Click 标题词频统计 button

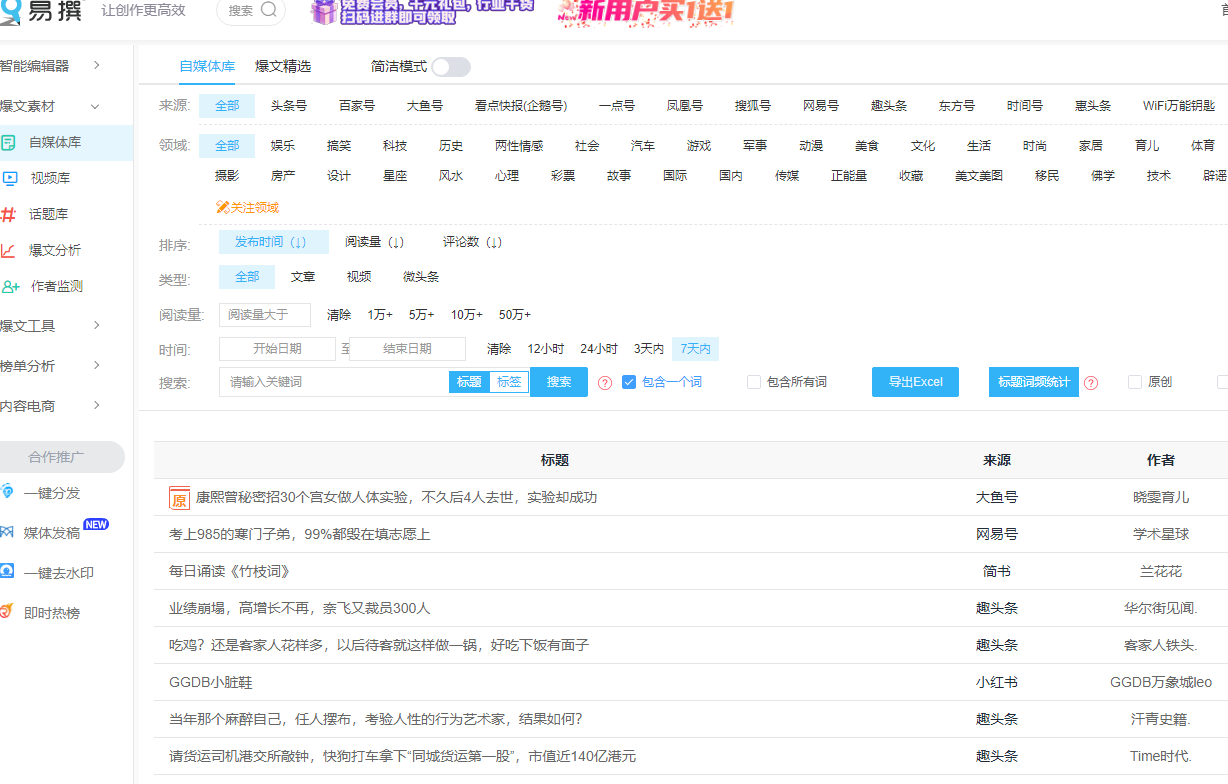point(1034,382)
